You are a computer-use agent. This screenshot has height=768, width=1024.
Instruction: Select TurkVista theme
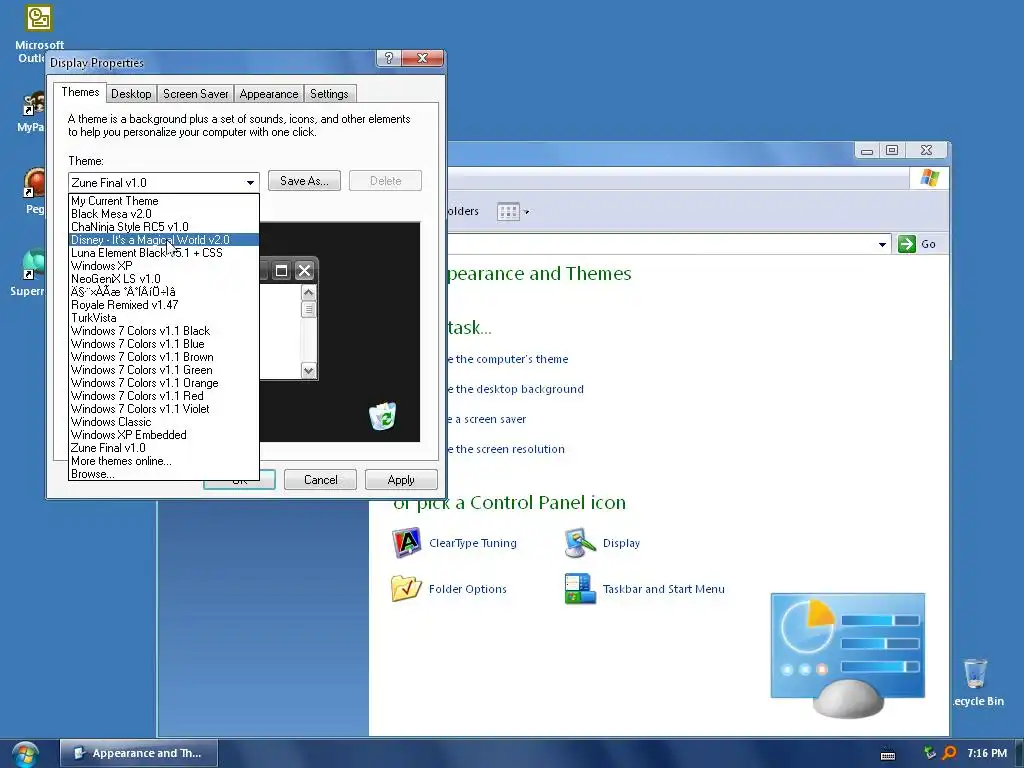point(164,318)
